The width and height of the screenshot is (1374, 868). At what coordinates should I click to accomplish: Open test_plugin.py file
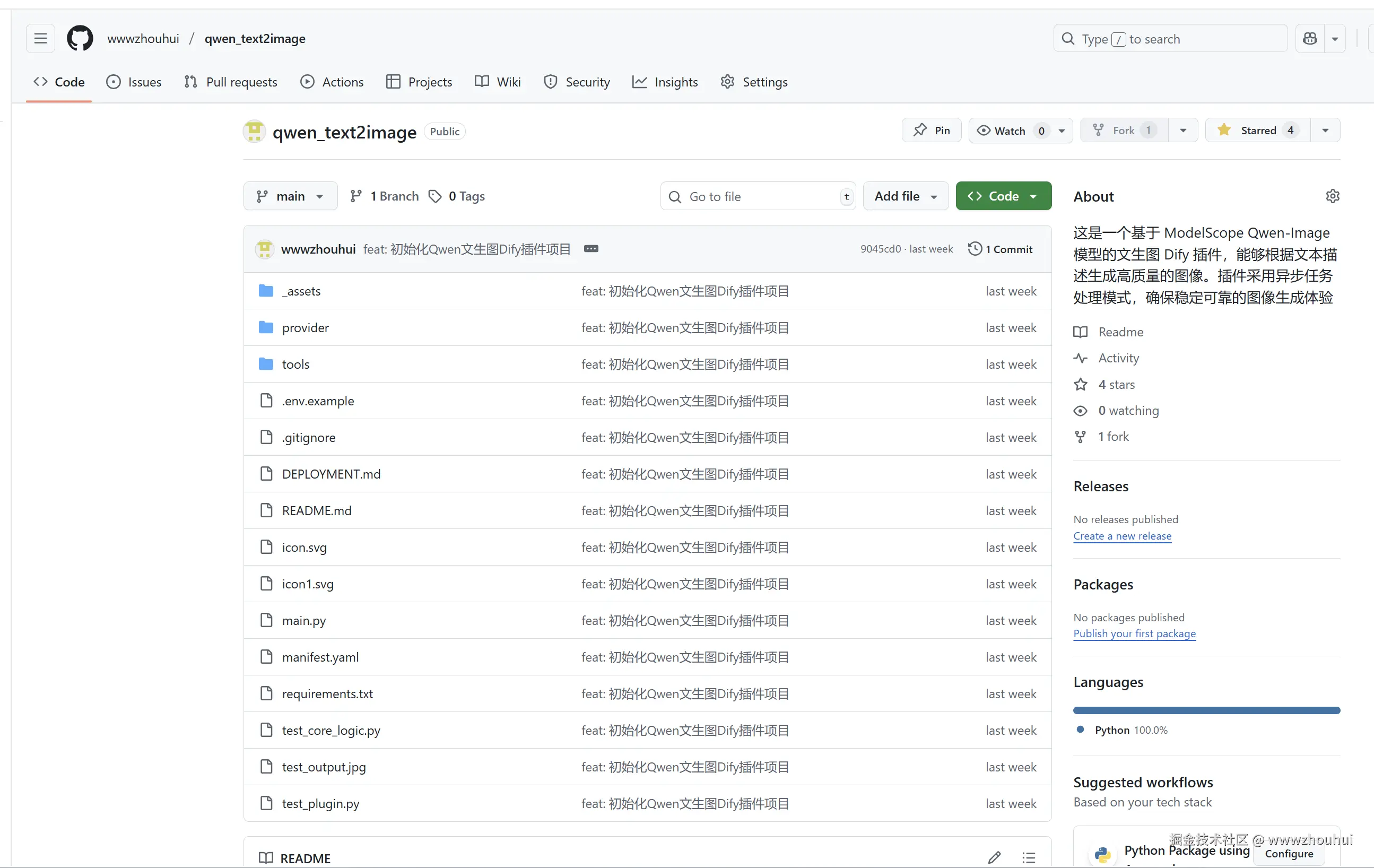point(320,803)
